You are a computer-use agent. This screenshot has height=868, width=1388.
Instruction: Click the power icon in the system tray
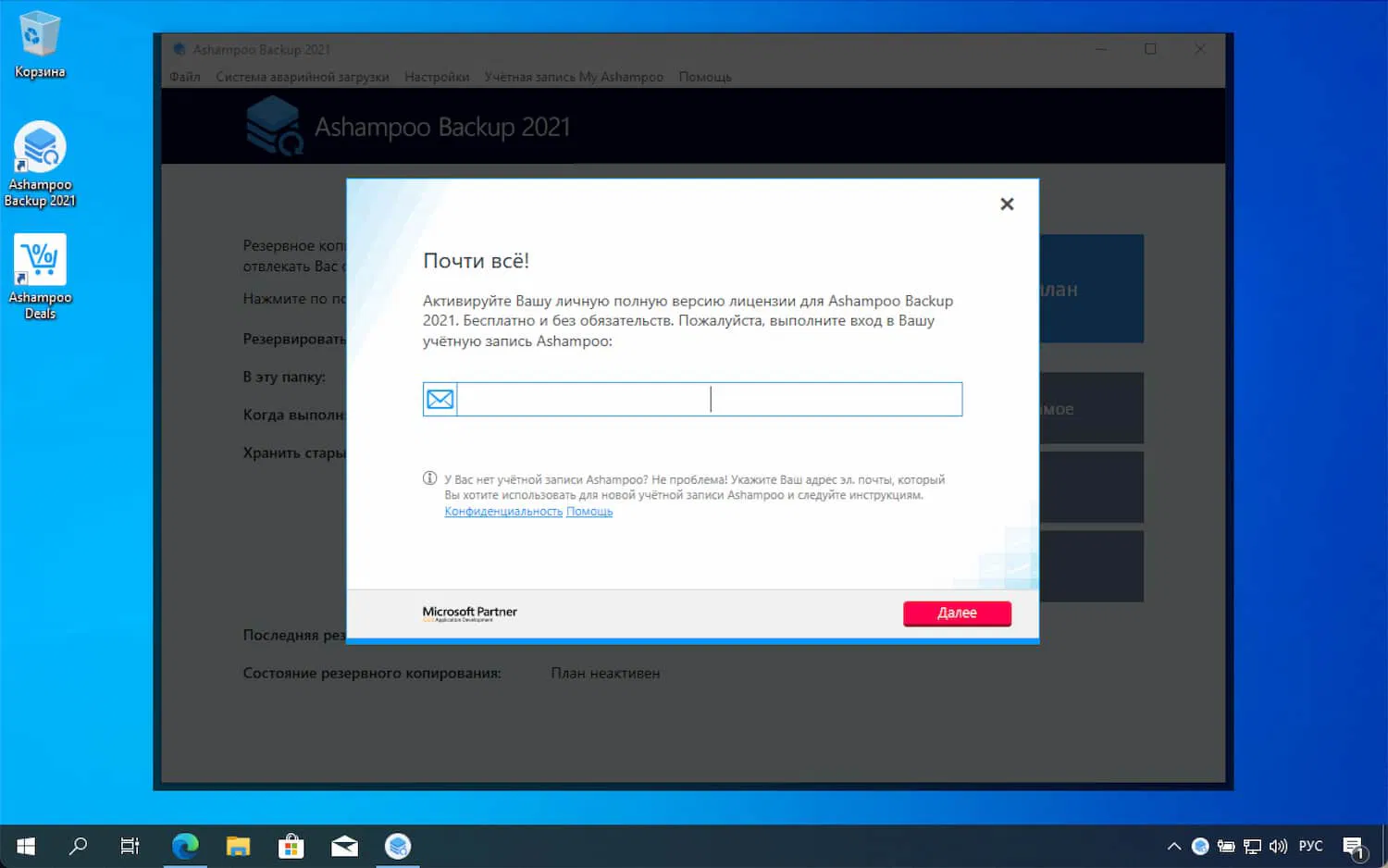point(1226,846)
